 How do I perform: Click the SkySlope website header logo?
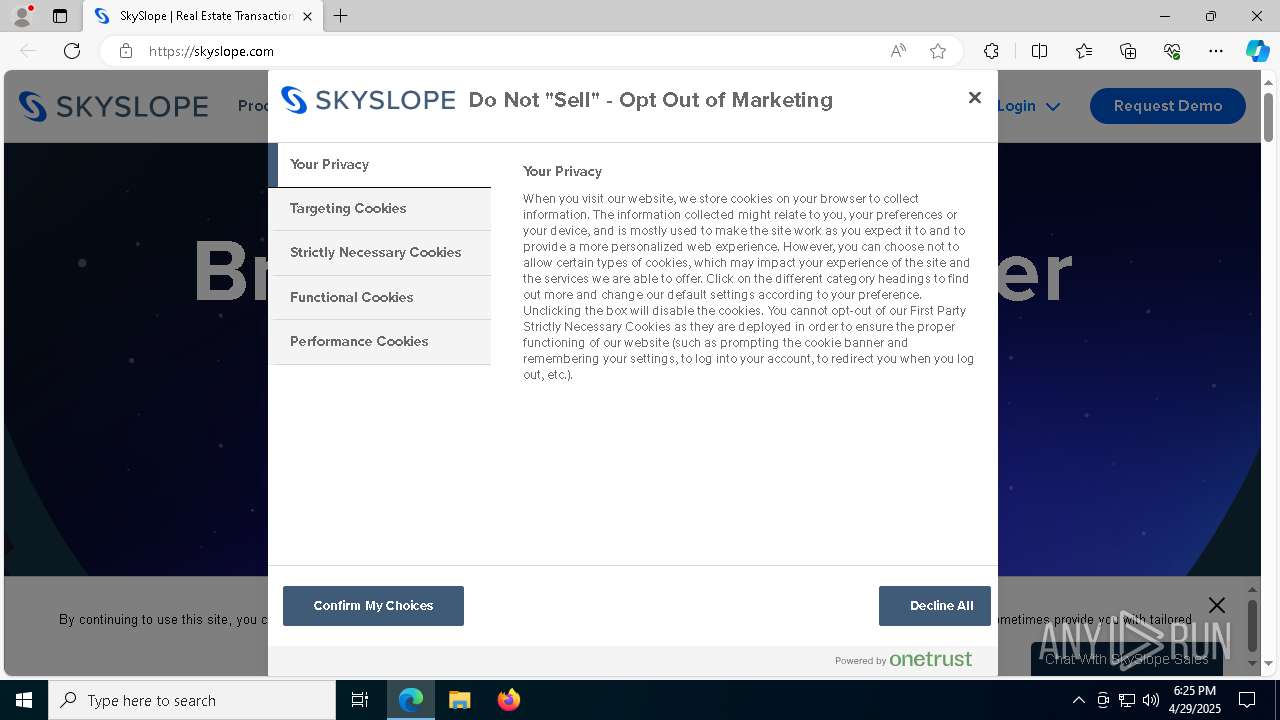pyautogui.click(x=113, y=106)
